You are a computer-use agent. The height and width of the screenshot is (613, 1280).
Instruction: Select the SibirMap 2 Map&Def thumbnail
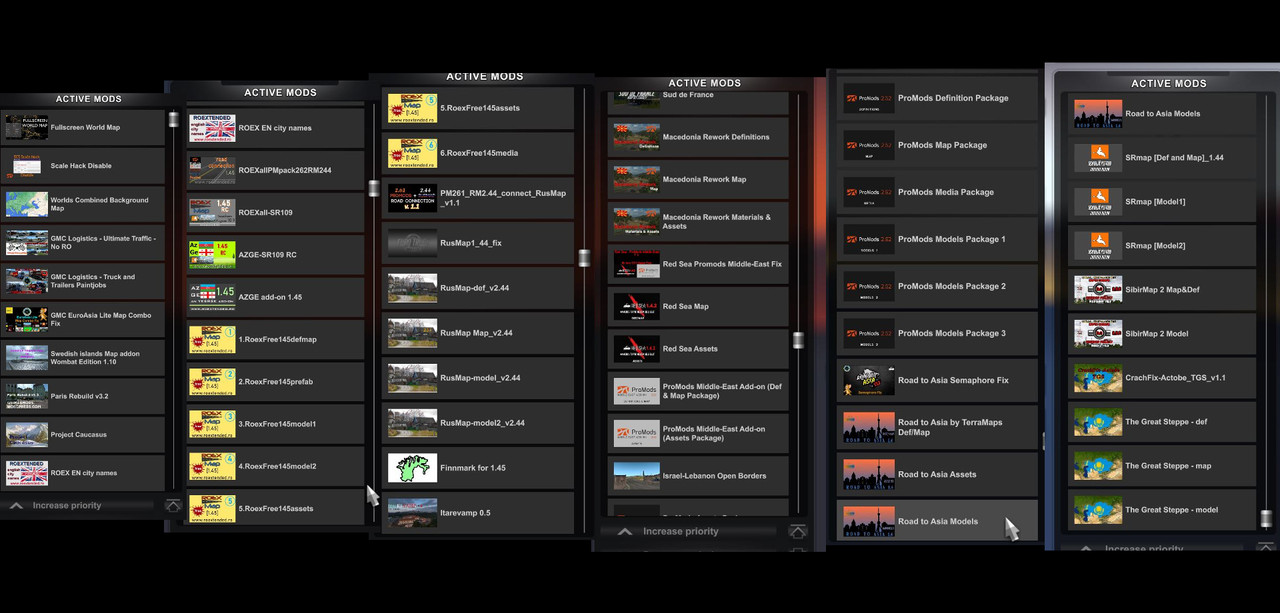point(1098,290)
